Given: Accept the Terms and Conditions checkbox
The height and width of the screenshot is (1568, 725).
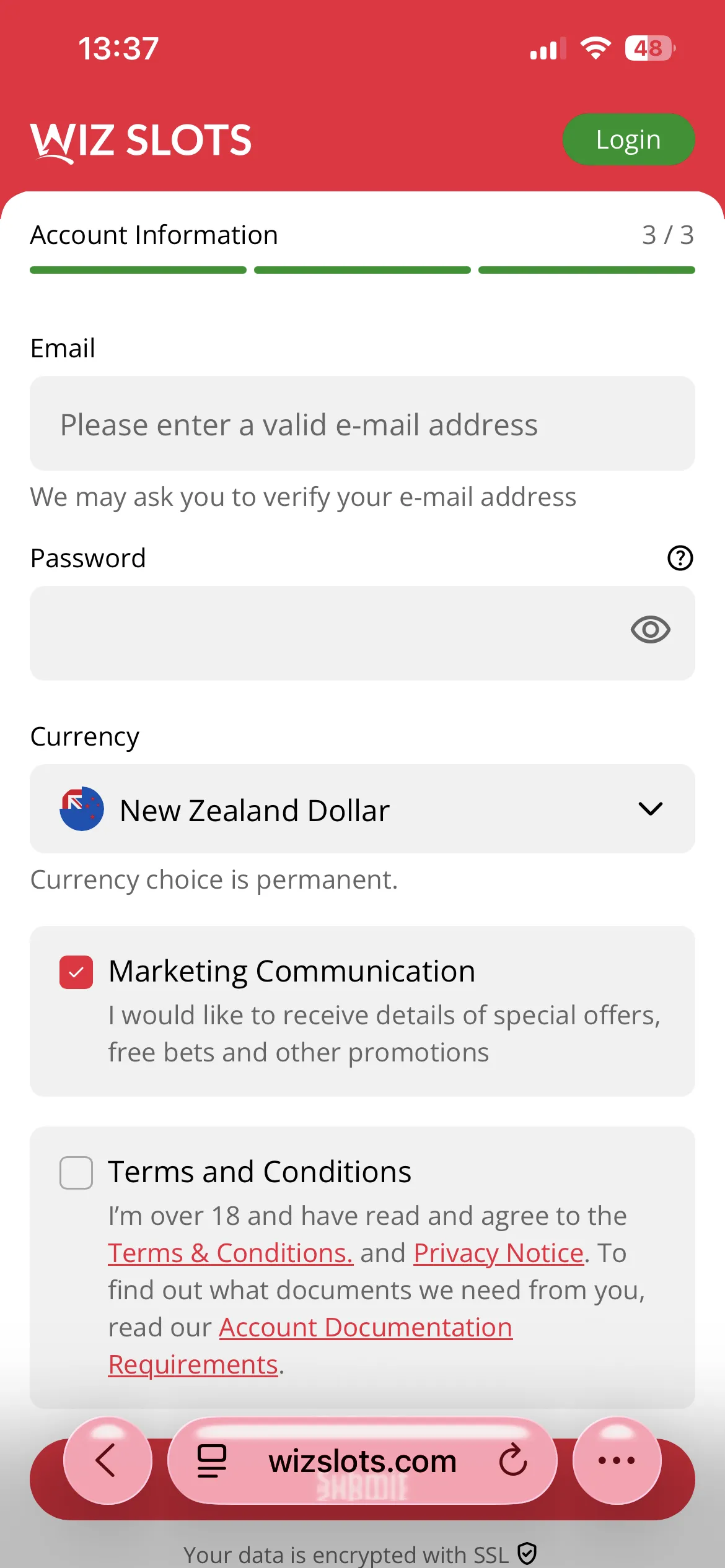Looking at the screenshot, I should pyautogui.click(x=76, y=1173).
